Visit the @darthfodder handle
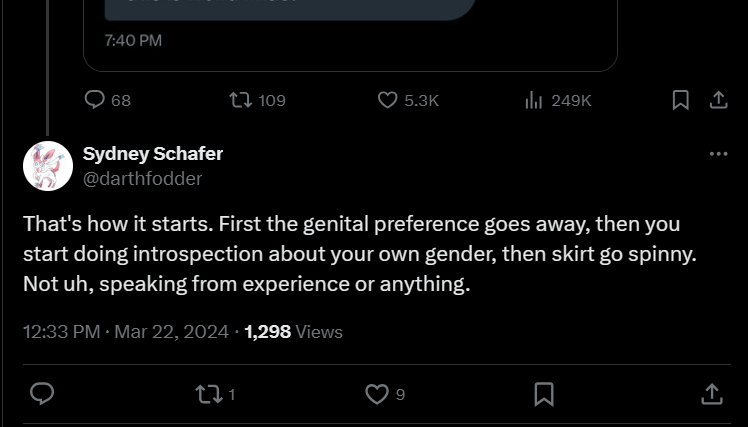748x427 pixels. click(142, 178)
